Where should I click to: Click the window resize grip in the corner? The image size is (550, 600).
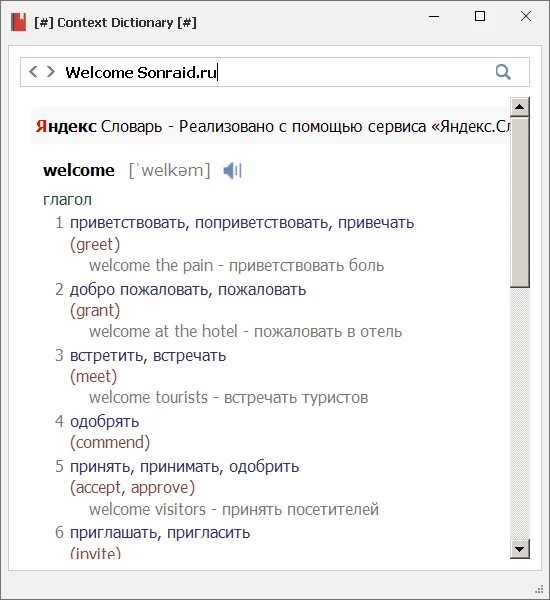coord(539,589)
